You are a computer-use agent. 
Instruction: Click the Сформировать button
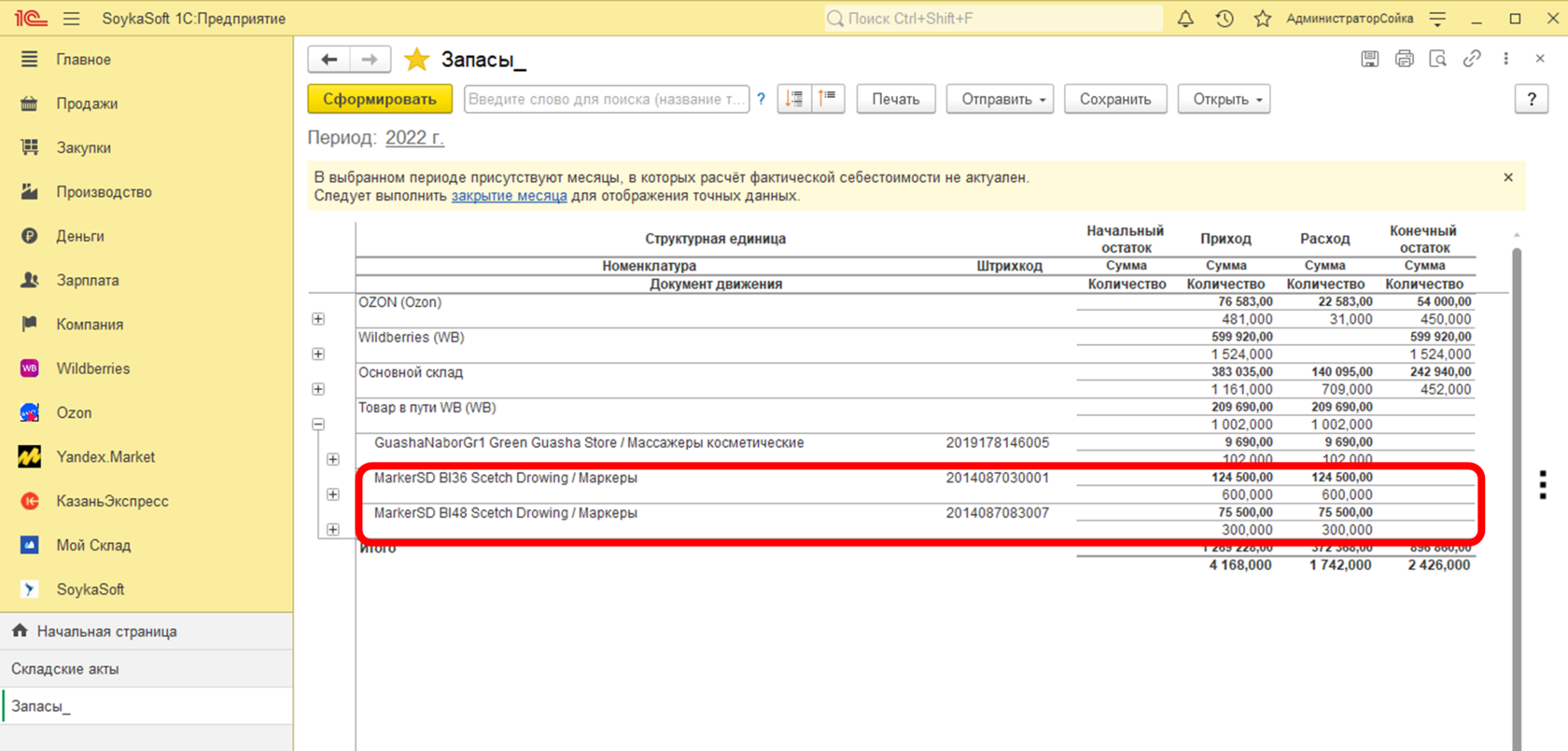pyautogui.click(x=380, y=99)
